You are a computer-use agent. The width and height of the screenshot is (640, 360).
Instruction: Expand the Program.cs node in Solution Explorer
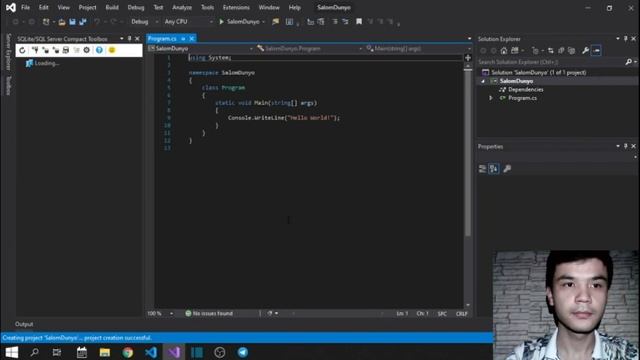(x=491, y=98)
